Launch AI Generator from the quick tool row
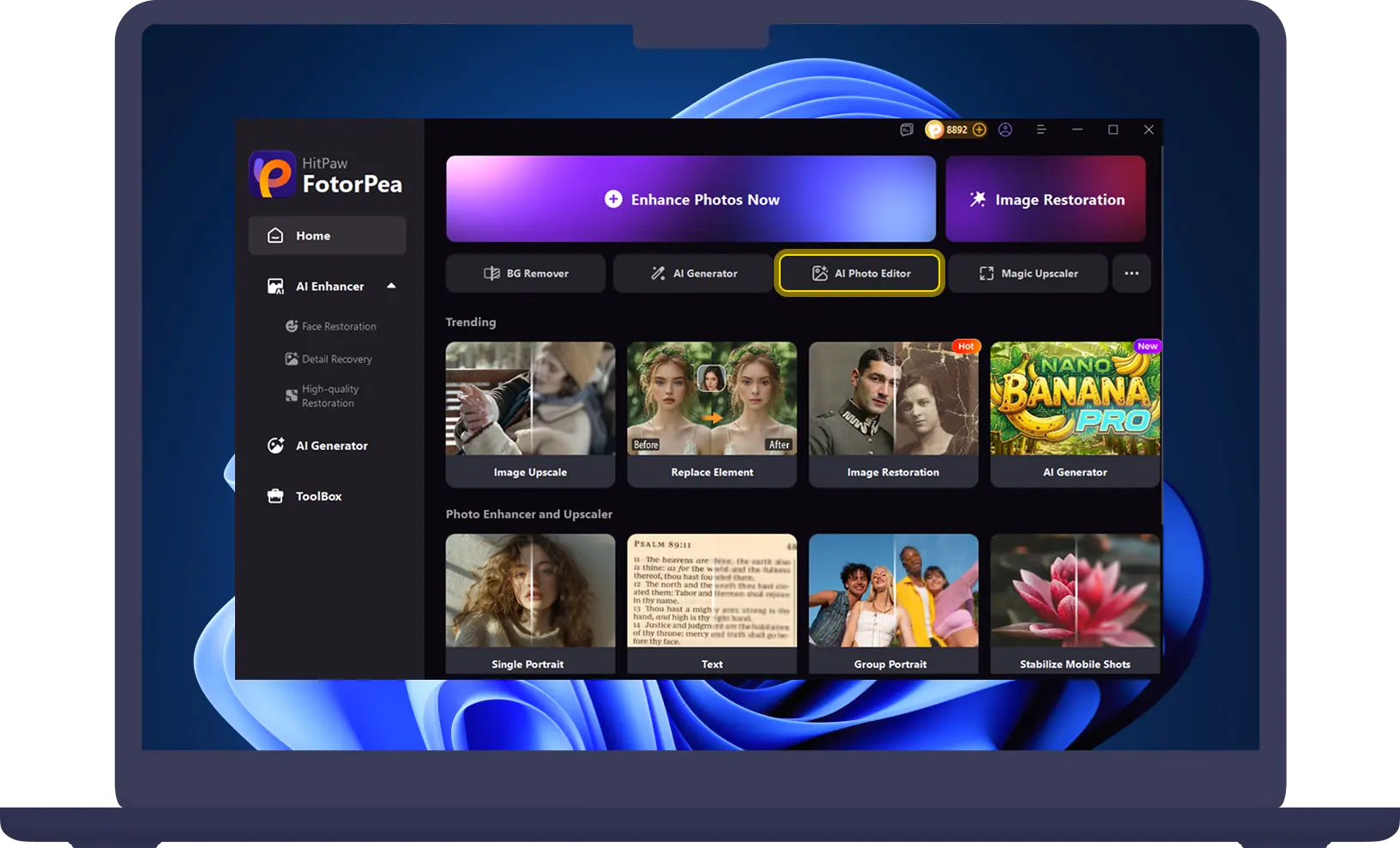Image resolution: width=1400 pixels, height=848 pixels. (x=693, y=273)
